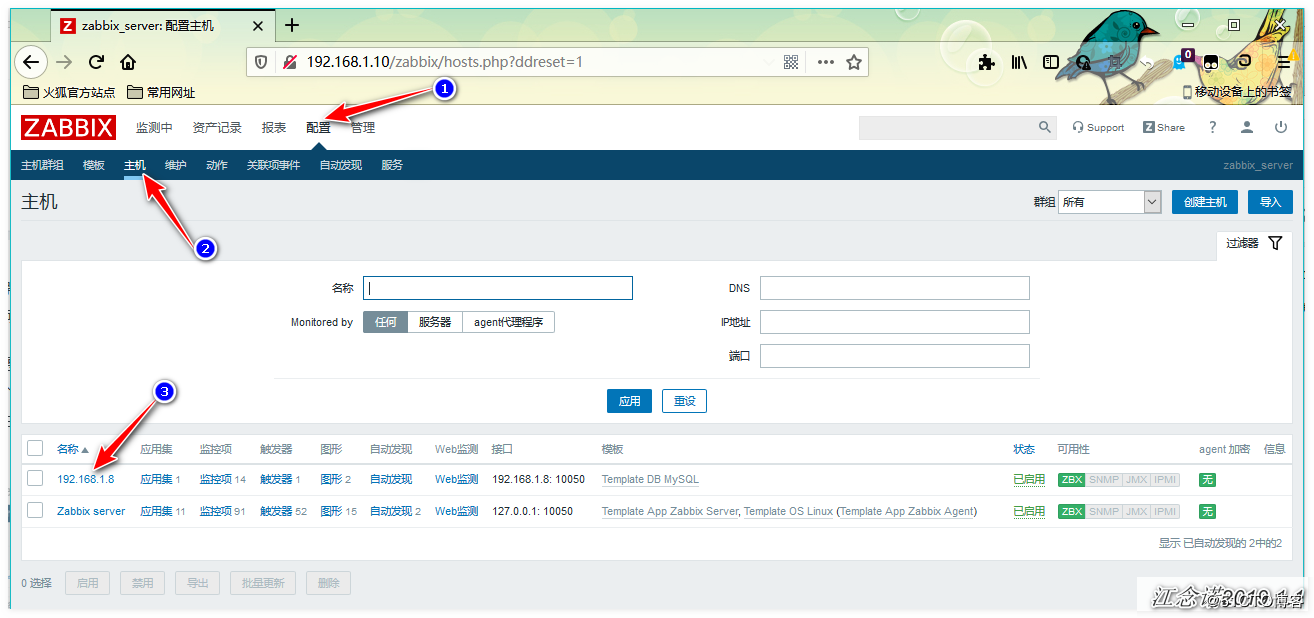Click the sign out power icon
This screenshot has height=618, width=1314.
[1281, 127]
